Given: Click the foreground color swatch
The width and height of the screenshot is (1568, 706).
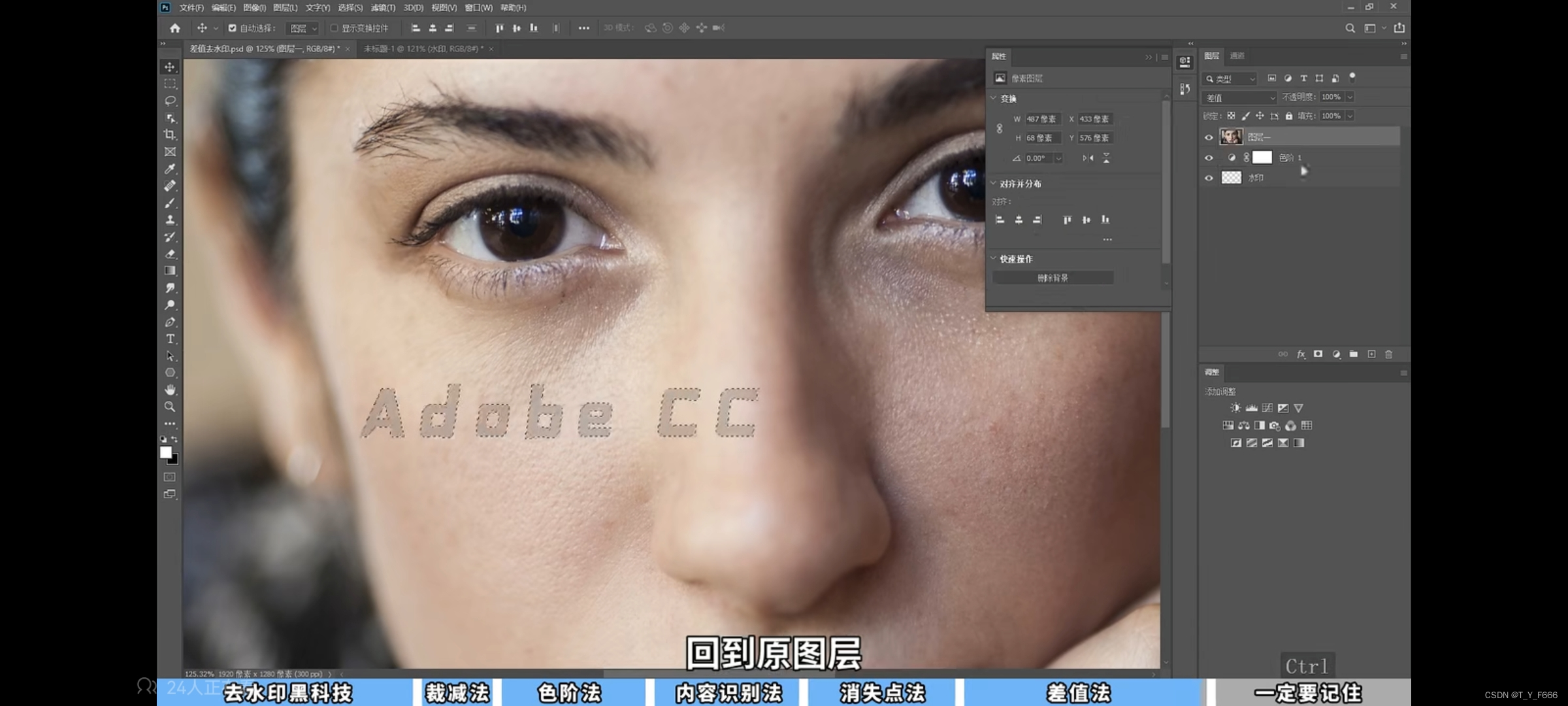Looking at the screenshot, I should [x=166, y=452].
